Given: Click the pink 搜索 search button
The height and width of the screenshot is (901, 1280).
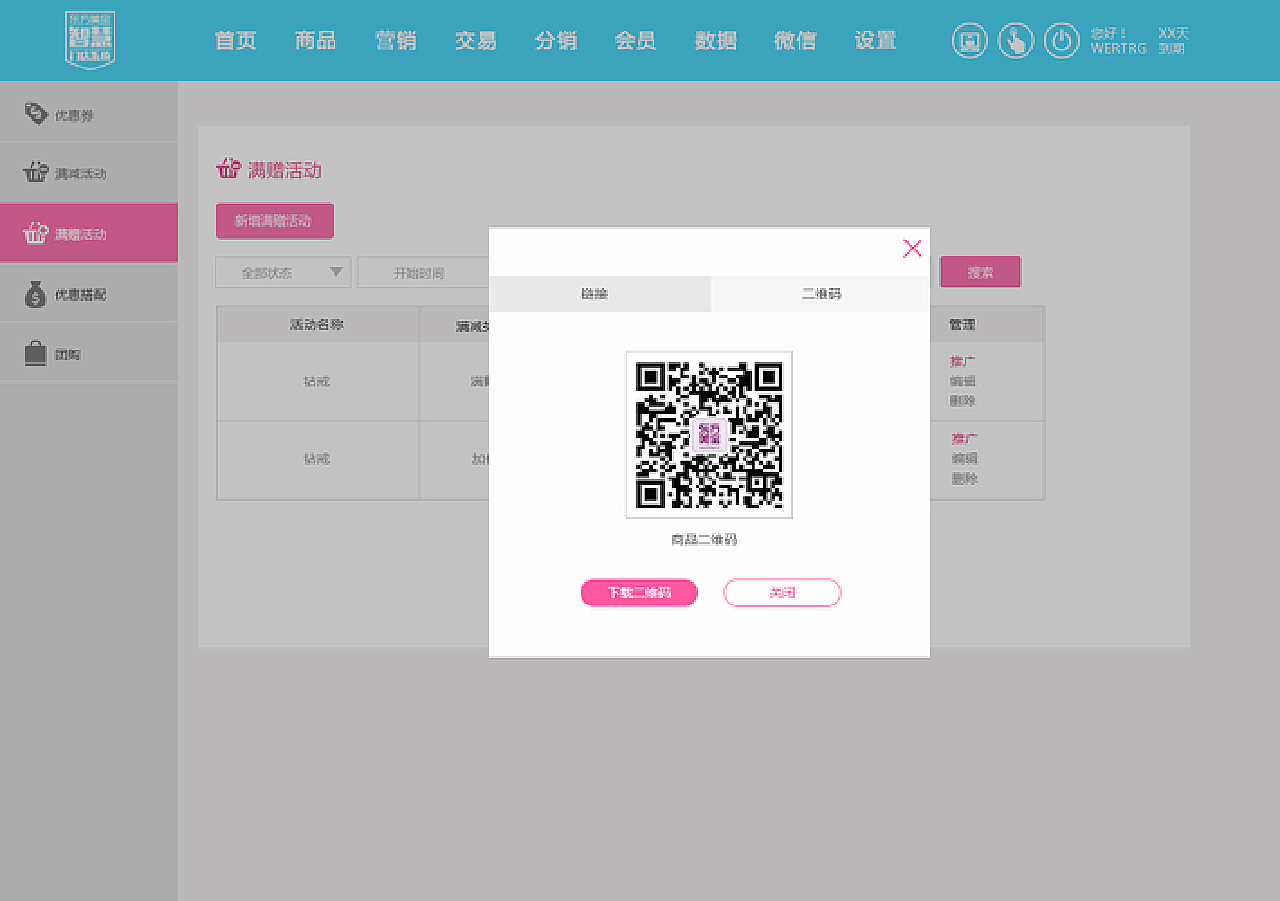Looking at the screenshot, I should (980, 272).
